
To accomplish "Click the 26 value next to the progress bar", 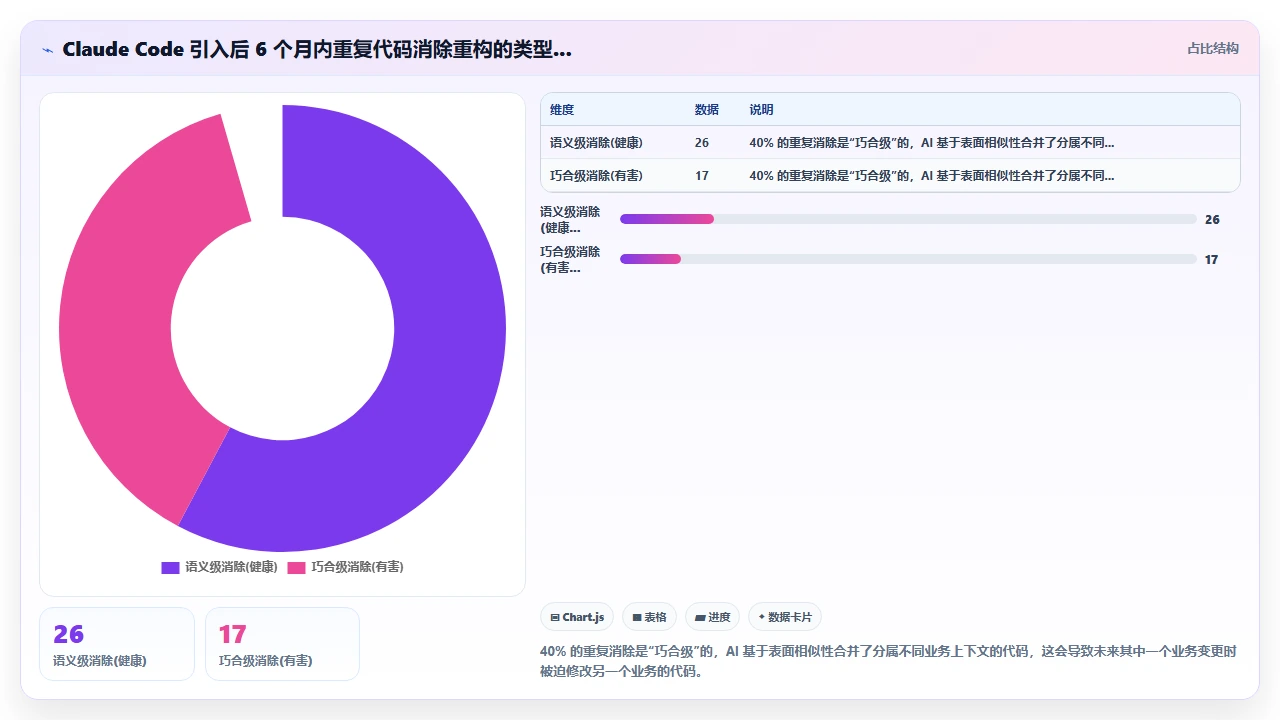I will click(x=1212, y=219).
